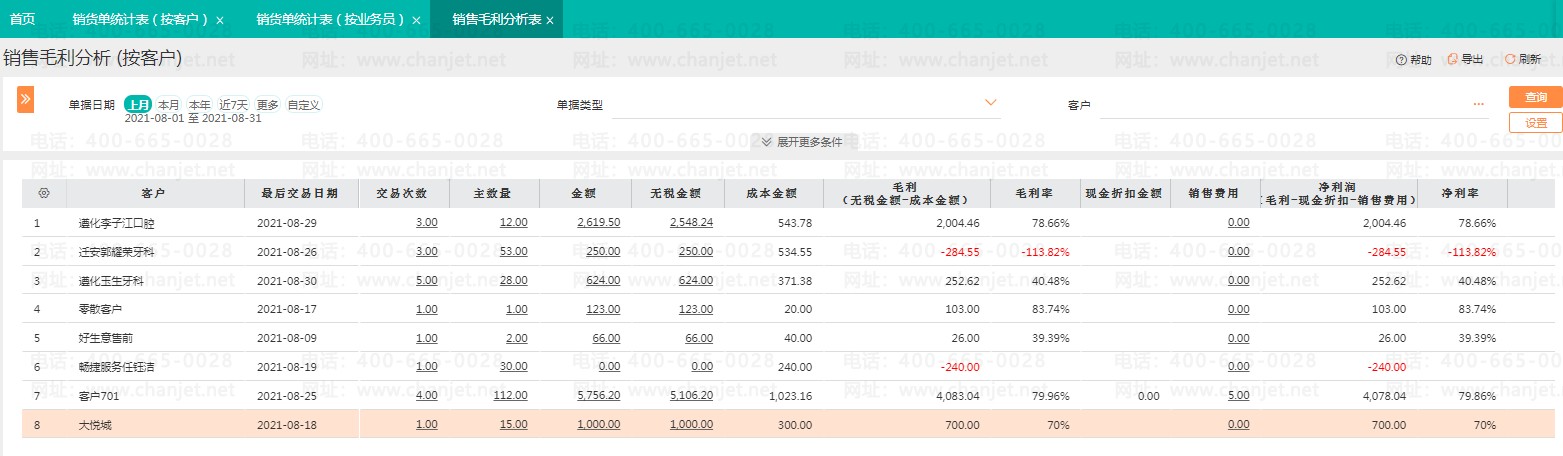This screenshot has height=456, width=1563.
Task: Open 交易次数 link 5.00 for 遵化玉生牙科
Action: (x=426, y=280)
